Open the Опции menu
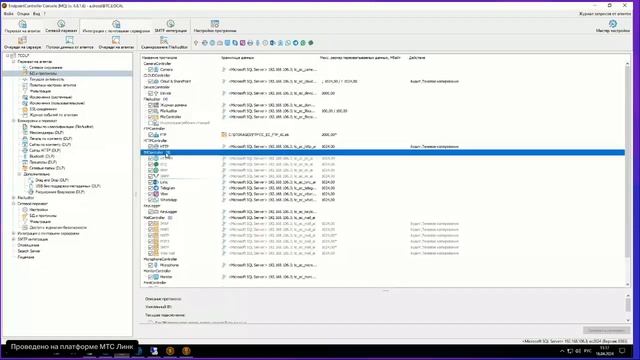The height and width of the screenshot is (360, 640). (23, 14)
